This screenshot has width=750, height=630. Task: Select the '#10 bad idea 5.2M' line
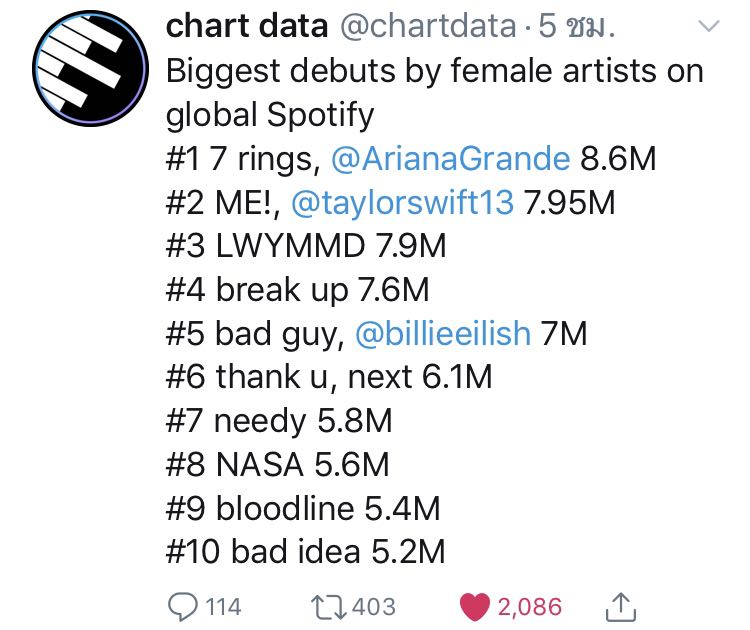[x=305, y=551]
